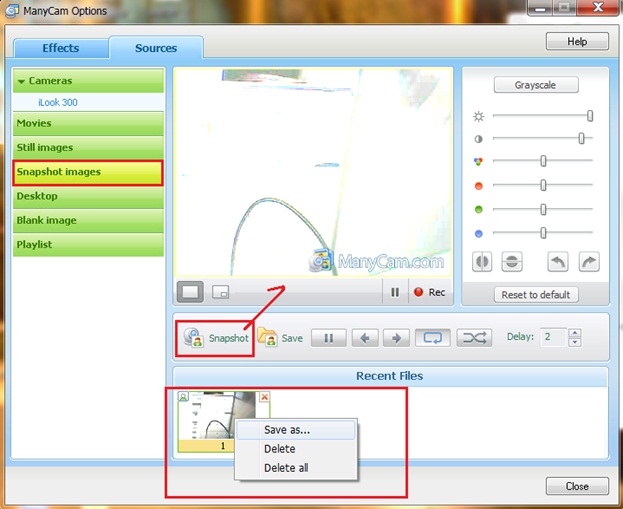The height and width of the screenshot is (509, 623).
Task: Switch to the Effects tab
Action: click(x=61, y=48)
